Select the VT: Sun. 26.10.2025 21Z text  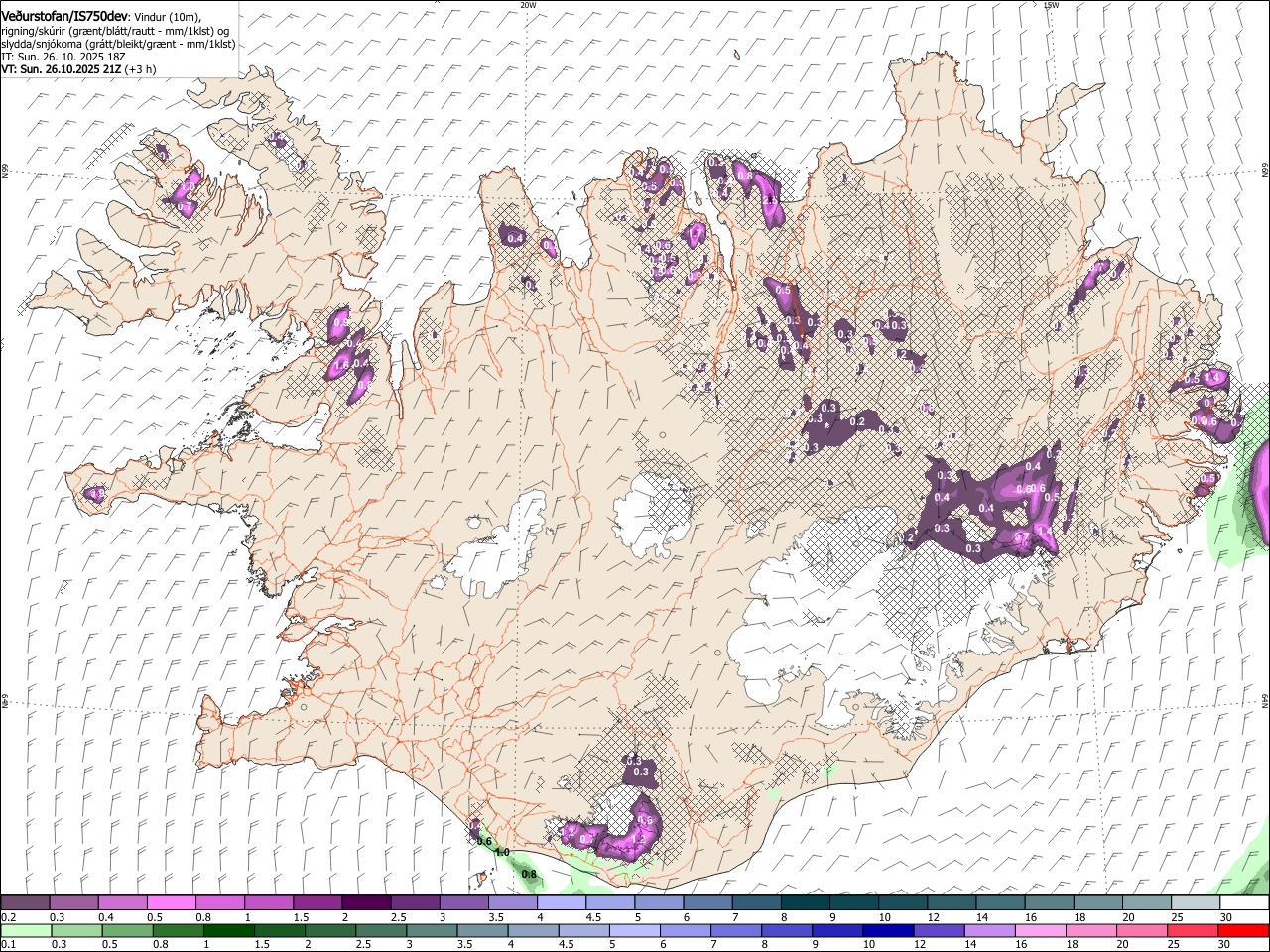(62, 69)
